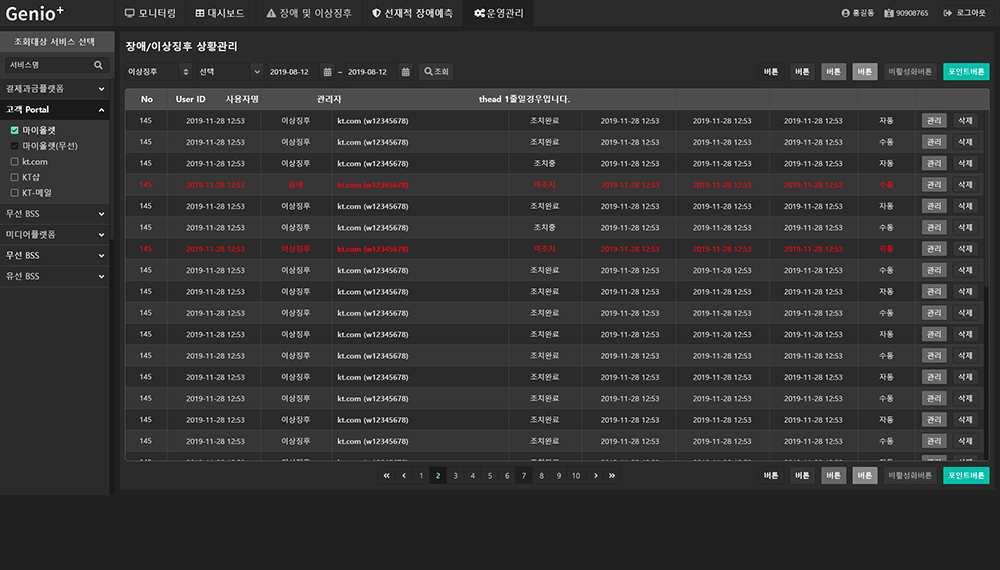Image resolution: width=1000 pixels, height=570 pixels.
Task: Click 관리 in the red 이상징후 미조치 row
Action: 934,249
